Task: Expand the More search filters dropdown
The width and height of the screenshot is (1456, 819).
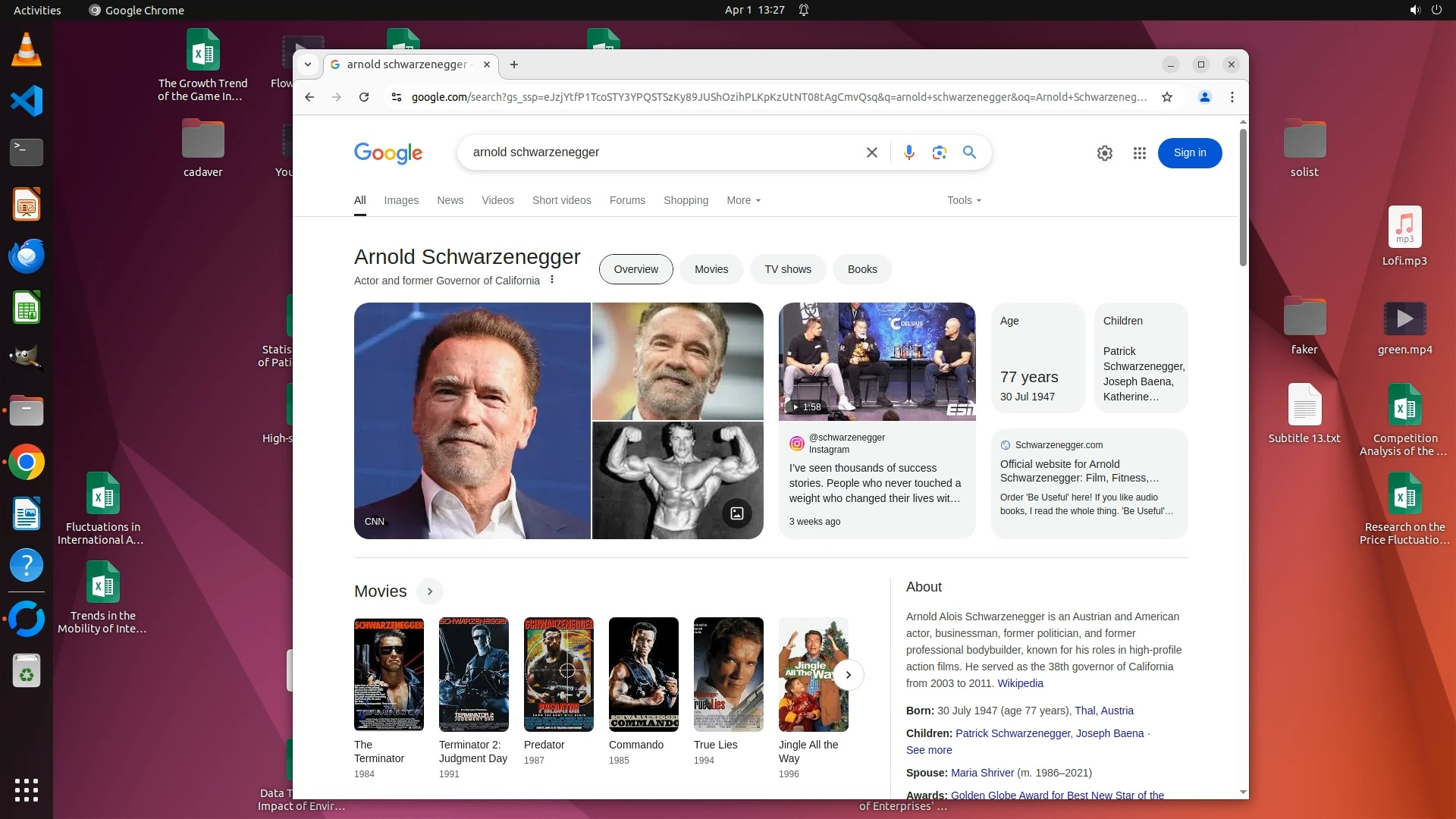Action: [x=743, y=200]
